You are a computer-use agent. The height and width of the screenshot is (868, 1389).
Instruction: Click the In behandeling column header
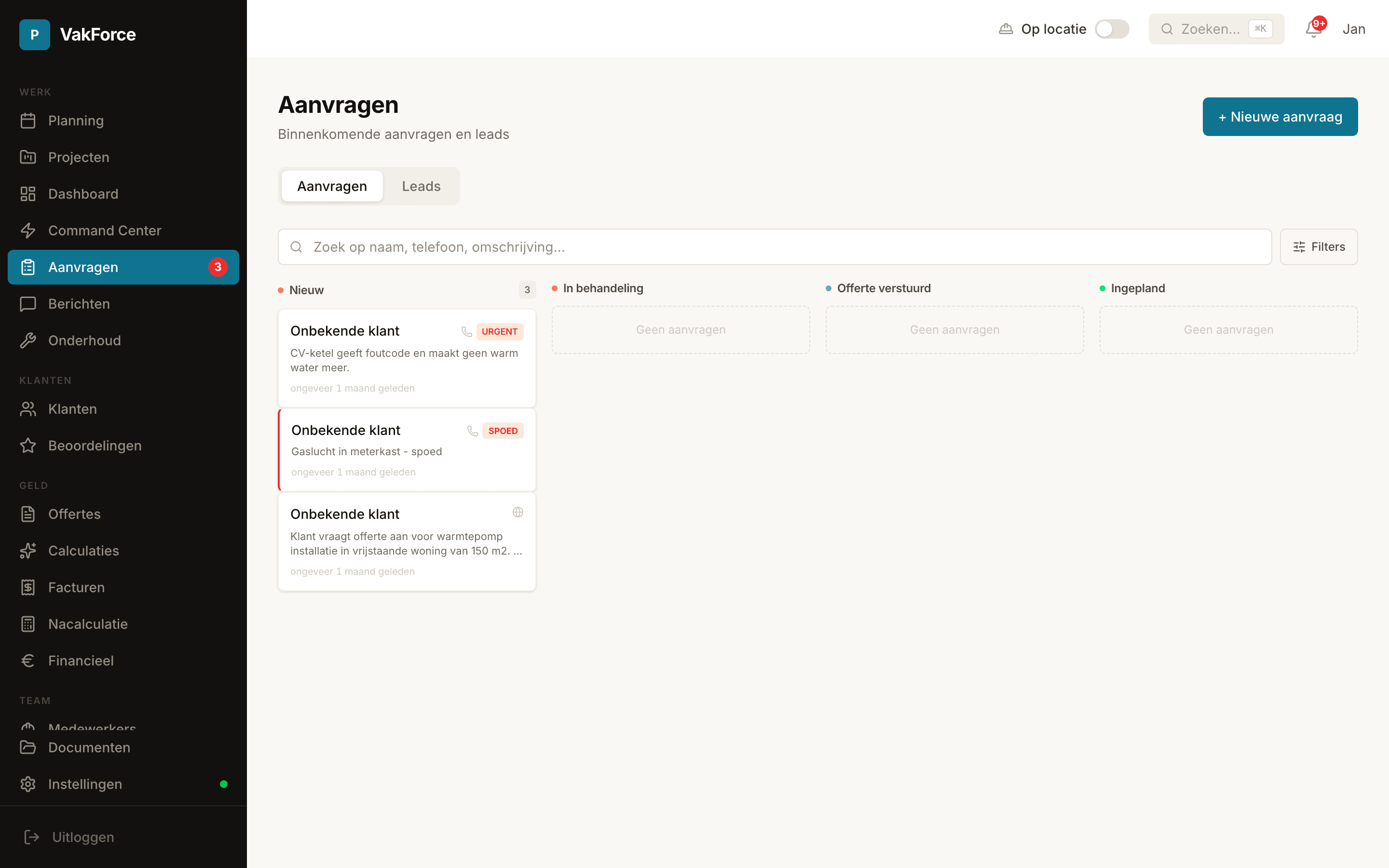click(603, 289)
